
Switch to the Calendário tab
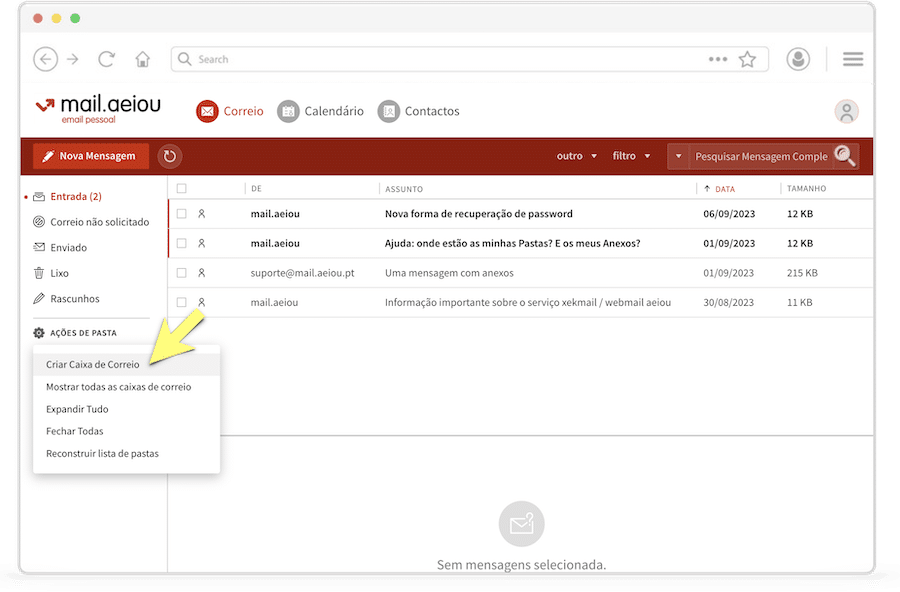point(321,111)
